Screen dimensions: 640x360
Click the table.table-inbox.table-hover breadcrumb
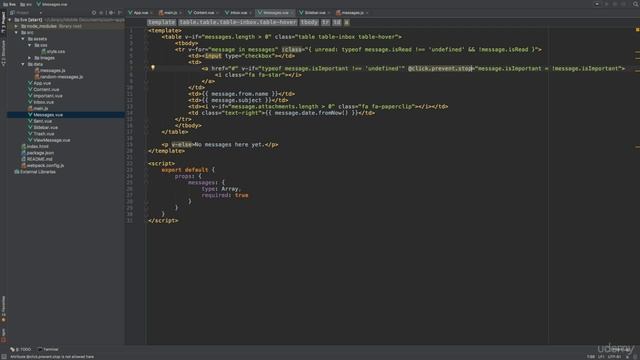pos(238,22)
